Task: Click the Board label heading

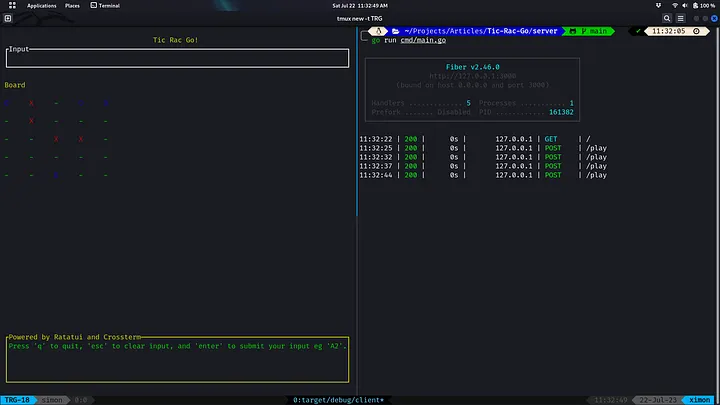Action: 15,85
